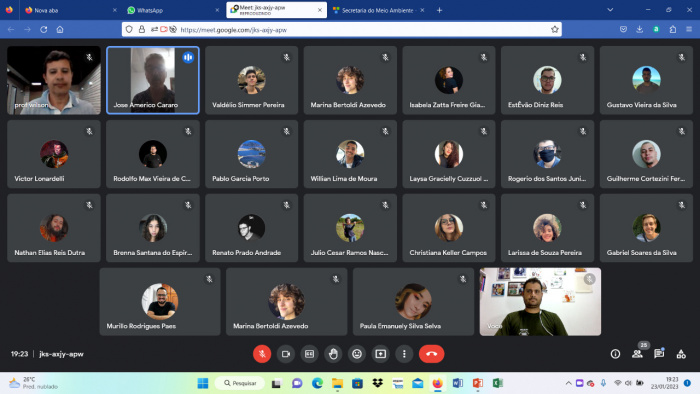Open the chat with everyone
This screenshot has width=700, height=394.
tap(659, 354)
